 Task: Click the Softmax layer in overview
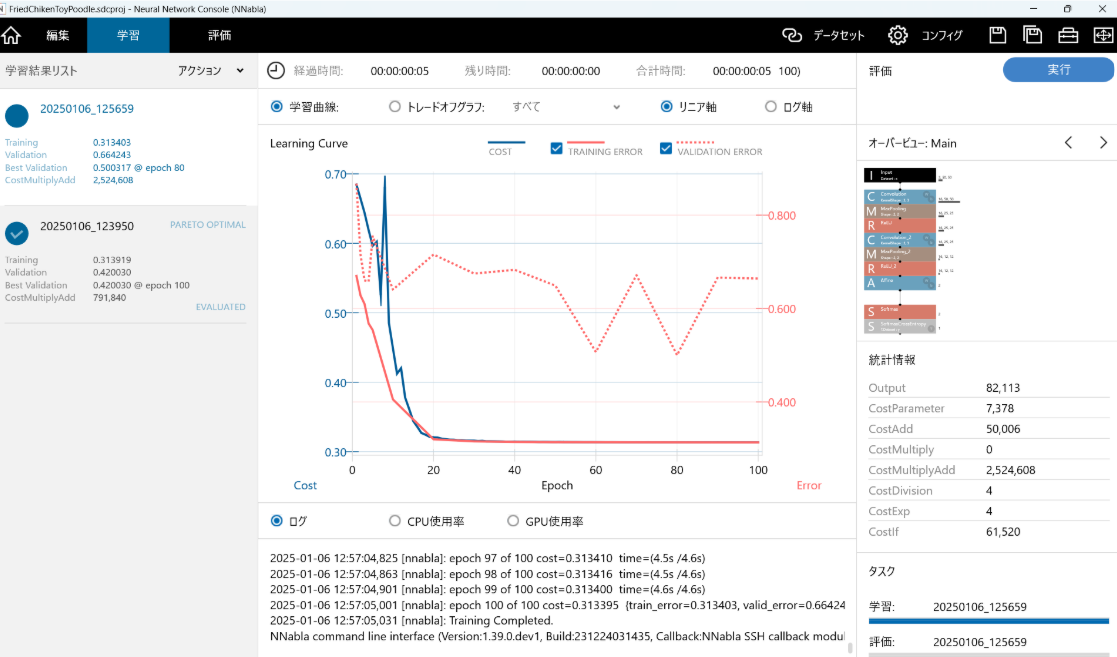coord(900,311)
